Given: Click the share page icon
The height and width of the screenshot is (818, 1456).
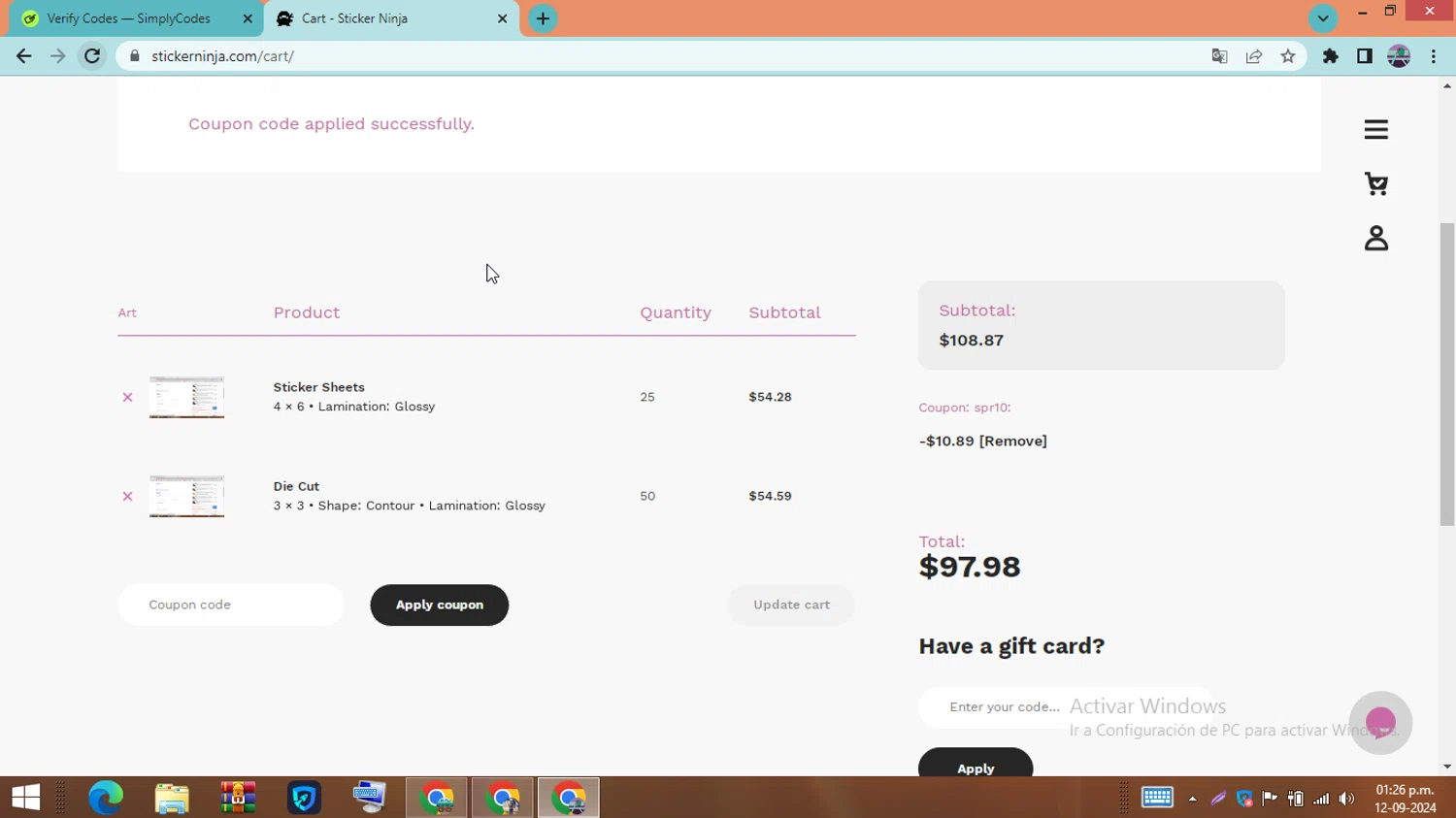Looking at the screenshot, I should pyautogui.click(x=1254, y=56).
